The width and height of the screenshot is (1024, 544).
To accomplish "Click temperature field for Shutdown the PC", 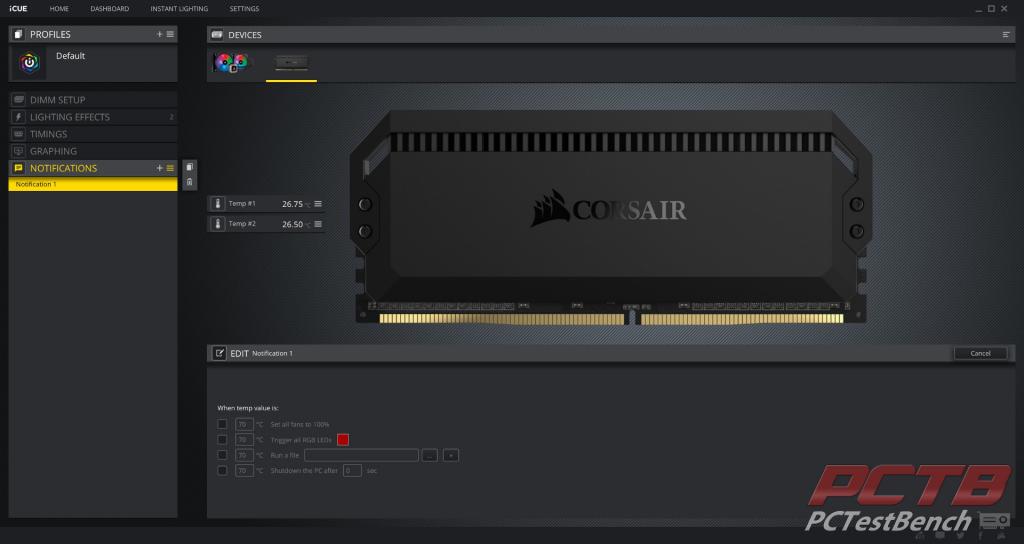I will [x=244, y=470].
